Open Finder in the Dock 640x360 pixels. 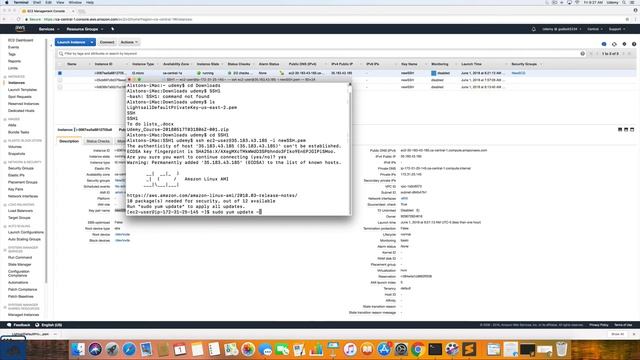78,349
